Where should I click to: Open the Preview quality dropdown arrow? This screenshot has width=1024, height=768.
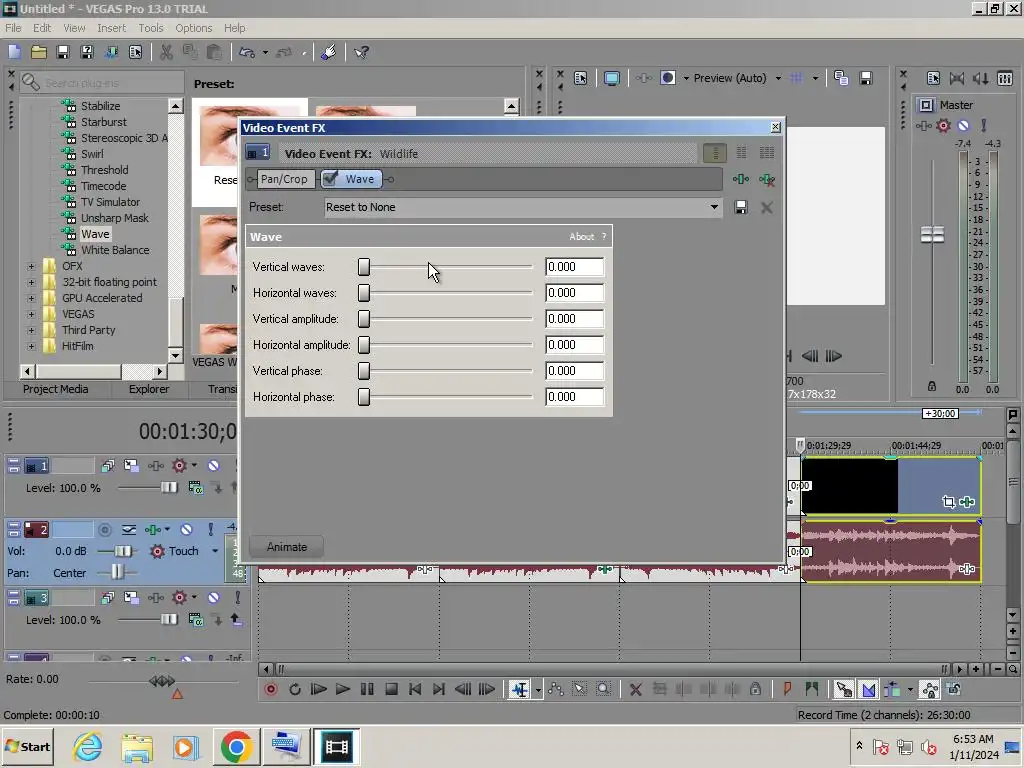pyautogui.click(x=778, y=78)
